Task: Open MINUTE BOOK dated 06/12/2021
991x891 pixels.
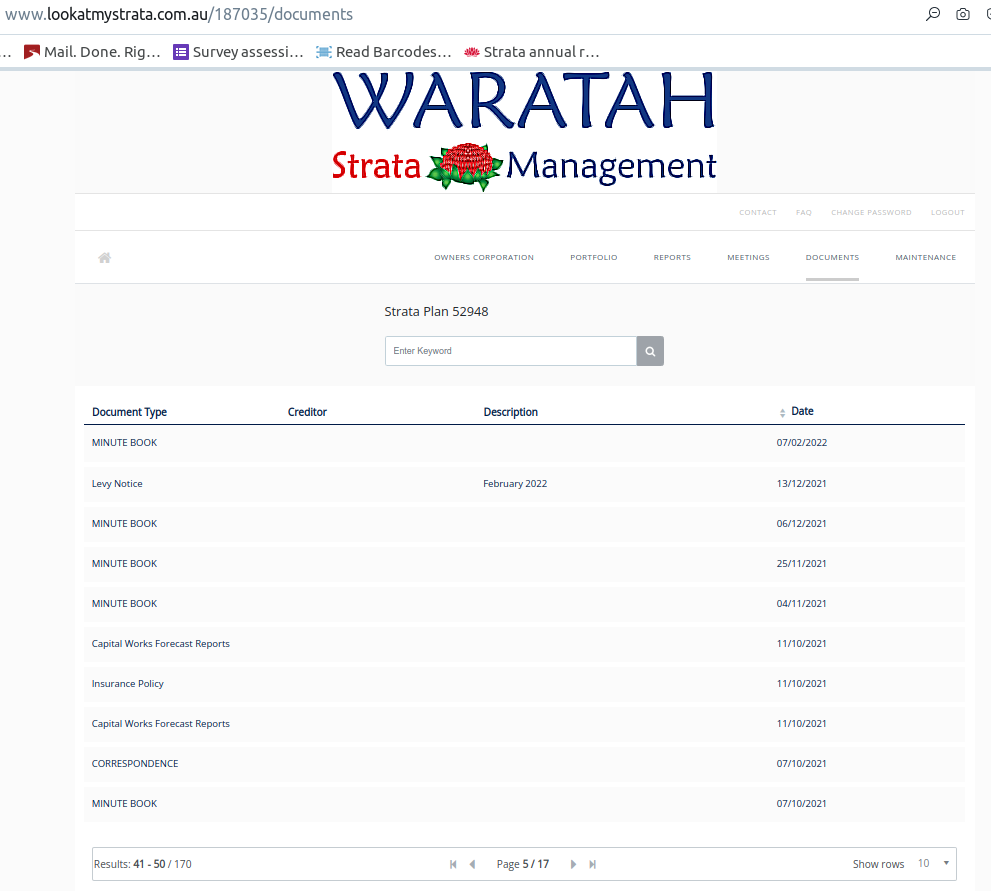Action: click(x=524, y=523)
